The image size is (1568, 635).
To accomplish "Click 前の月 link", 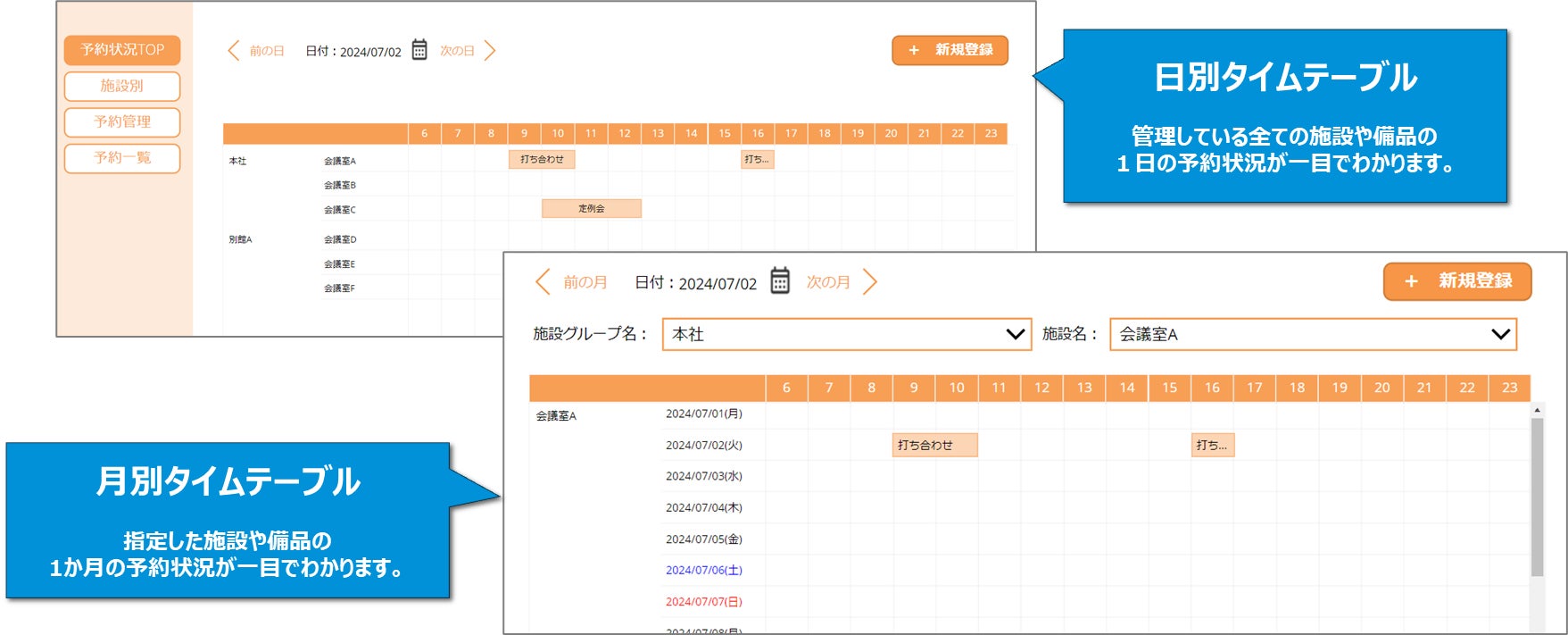I will click(585, 282).
